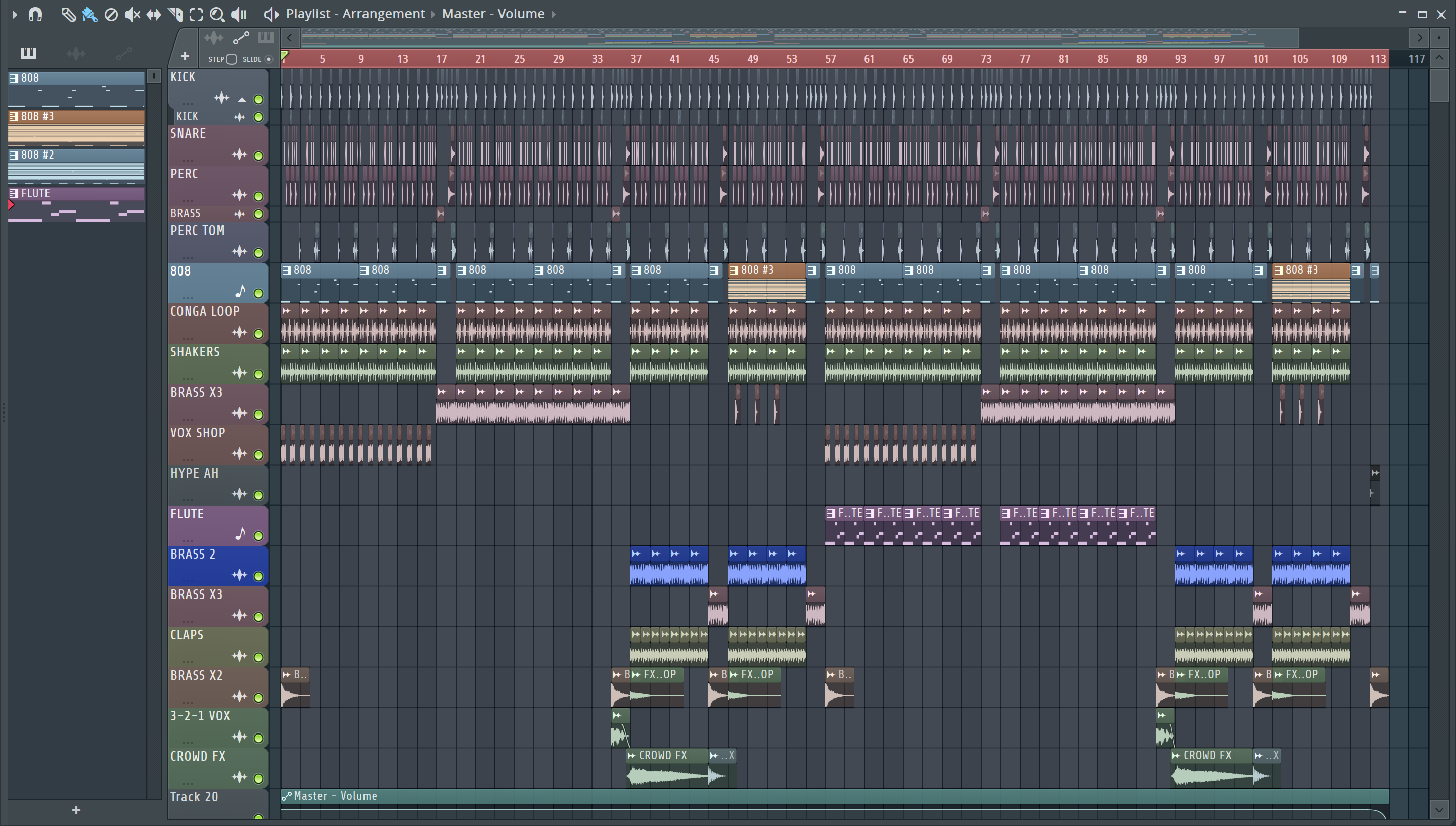Screen dimensions: 1456x826
Task: Mute the SHAKERS track
Action: 259,374
